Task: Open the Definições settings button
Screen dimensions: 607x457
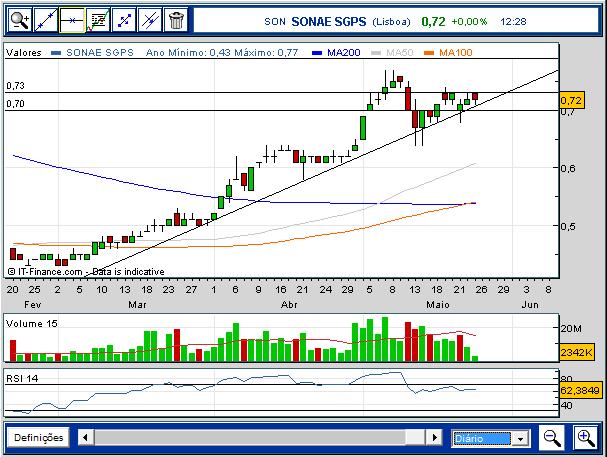Action: coord(39,438)
